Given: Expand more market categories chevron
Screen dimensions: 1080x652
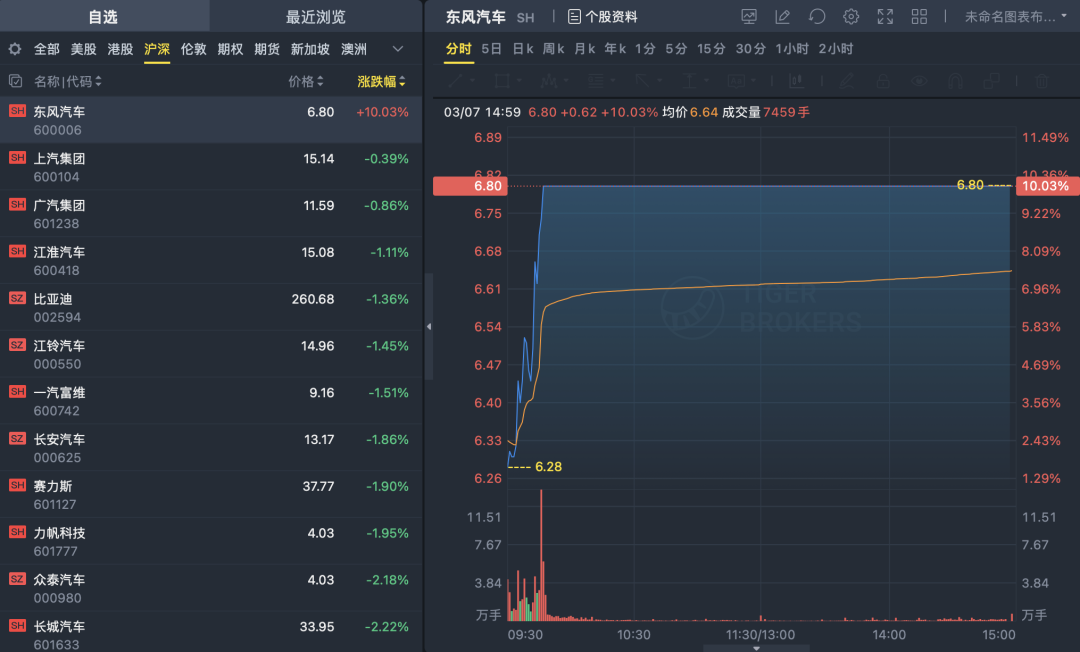Looking at the screenshot, I should coord(397,49).
